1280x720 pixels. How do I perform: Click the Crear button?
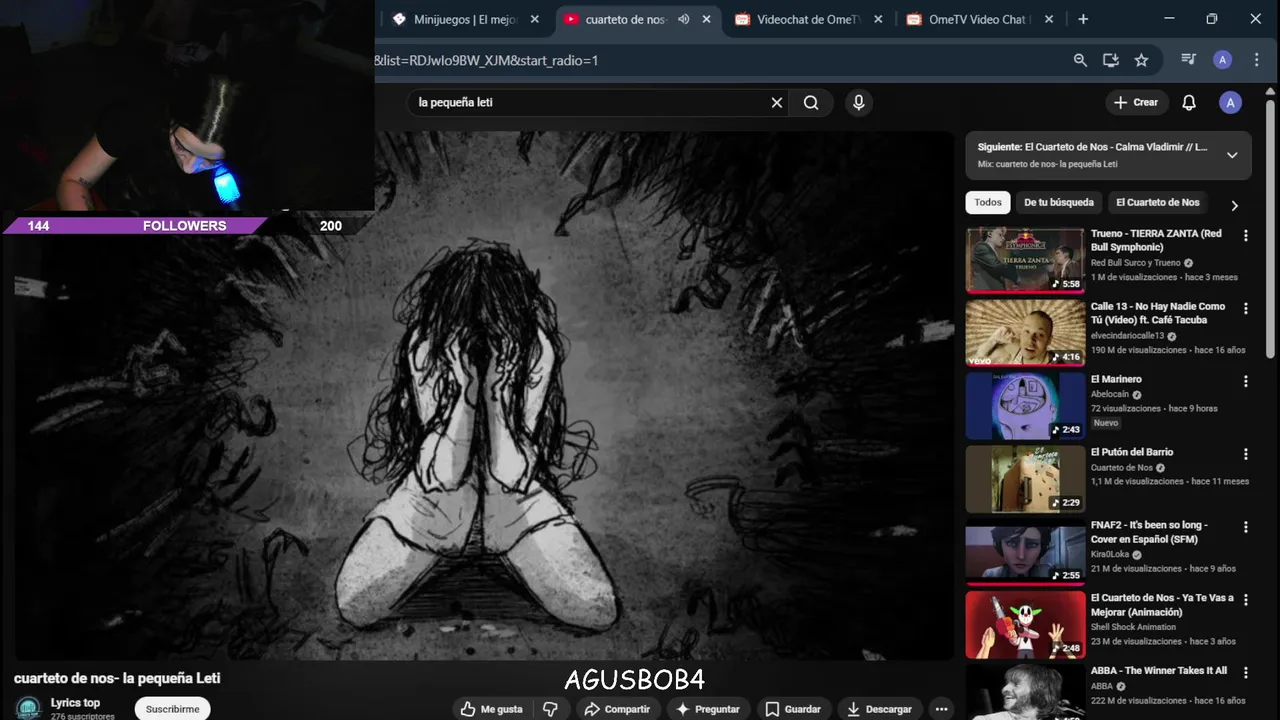pos(1136,102)
